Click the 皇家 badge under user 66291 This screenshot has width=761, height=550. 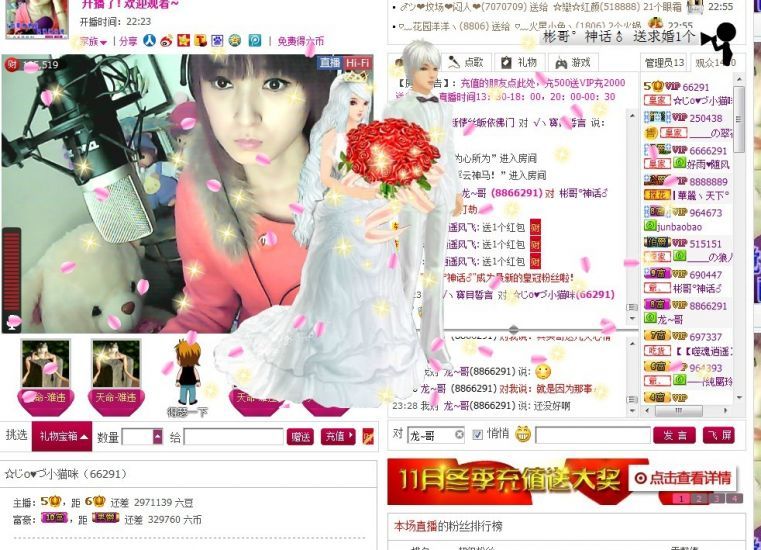tap(657, 101)
